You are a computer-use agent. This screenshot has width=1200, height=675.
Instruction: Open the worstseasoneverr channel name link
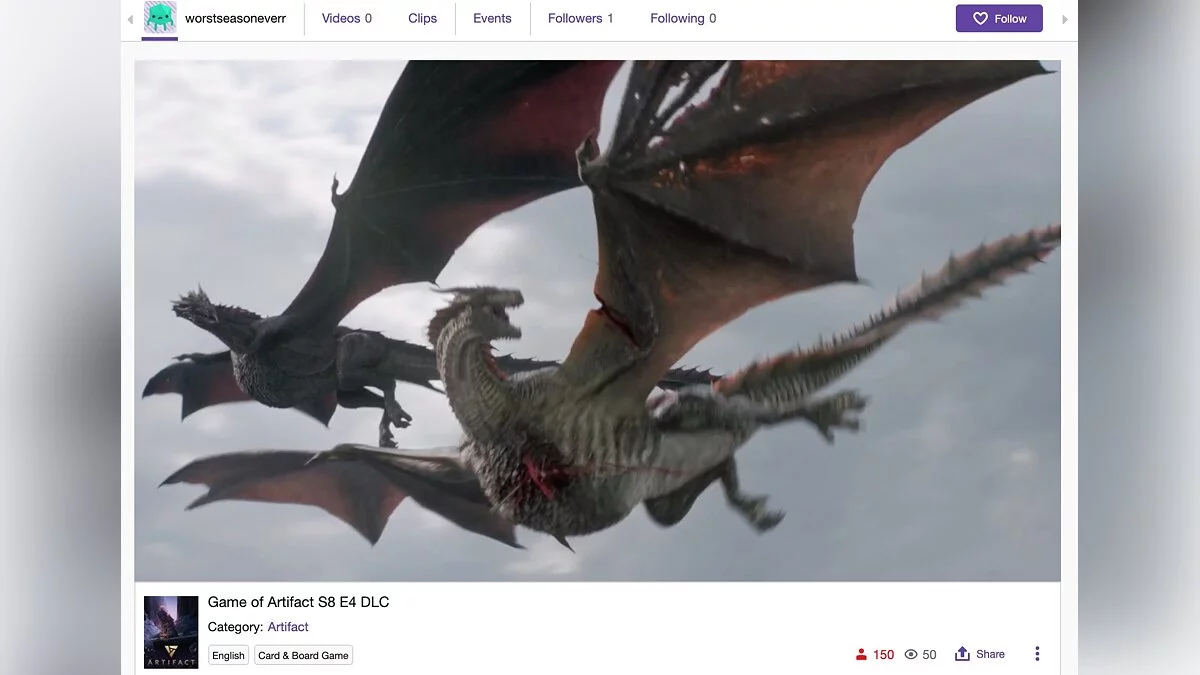coord(235,19)
